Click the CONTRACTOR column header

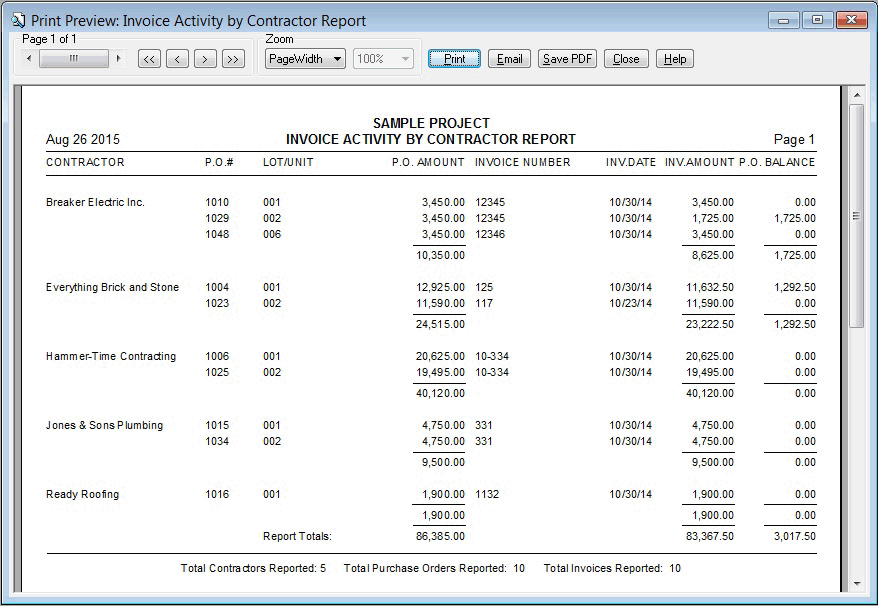(85, 162)
